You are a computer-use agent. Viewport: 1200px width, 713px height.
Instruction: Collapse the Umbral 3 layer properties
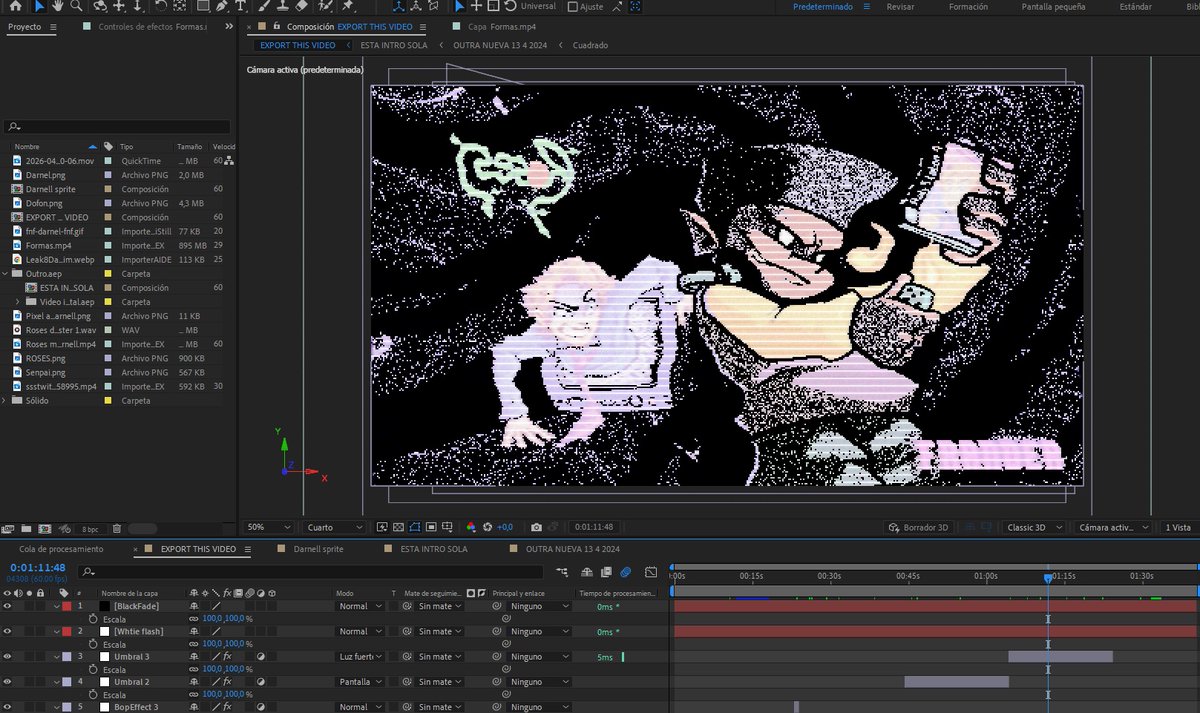[x=55, y=656]
